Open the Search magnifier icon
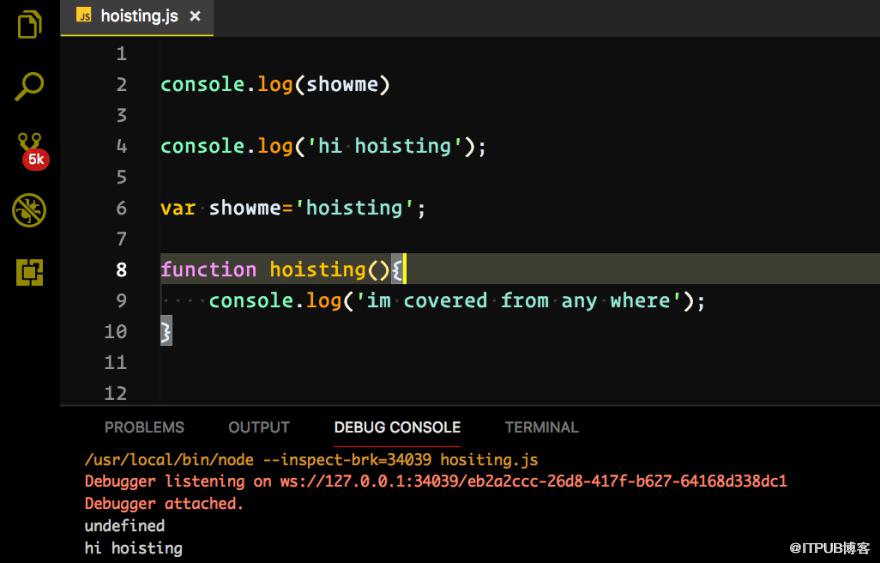 (x=29, y=86)
